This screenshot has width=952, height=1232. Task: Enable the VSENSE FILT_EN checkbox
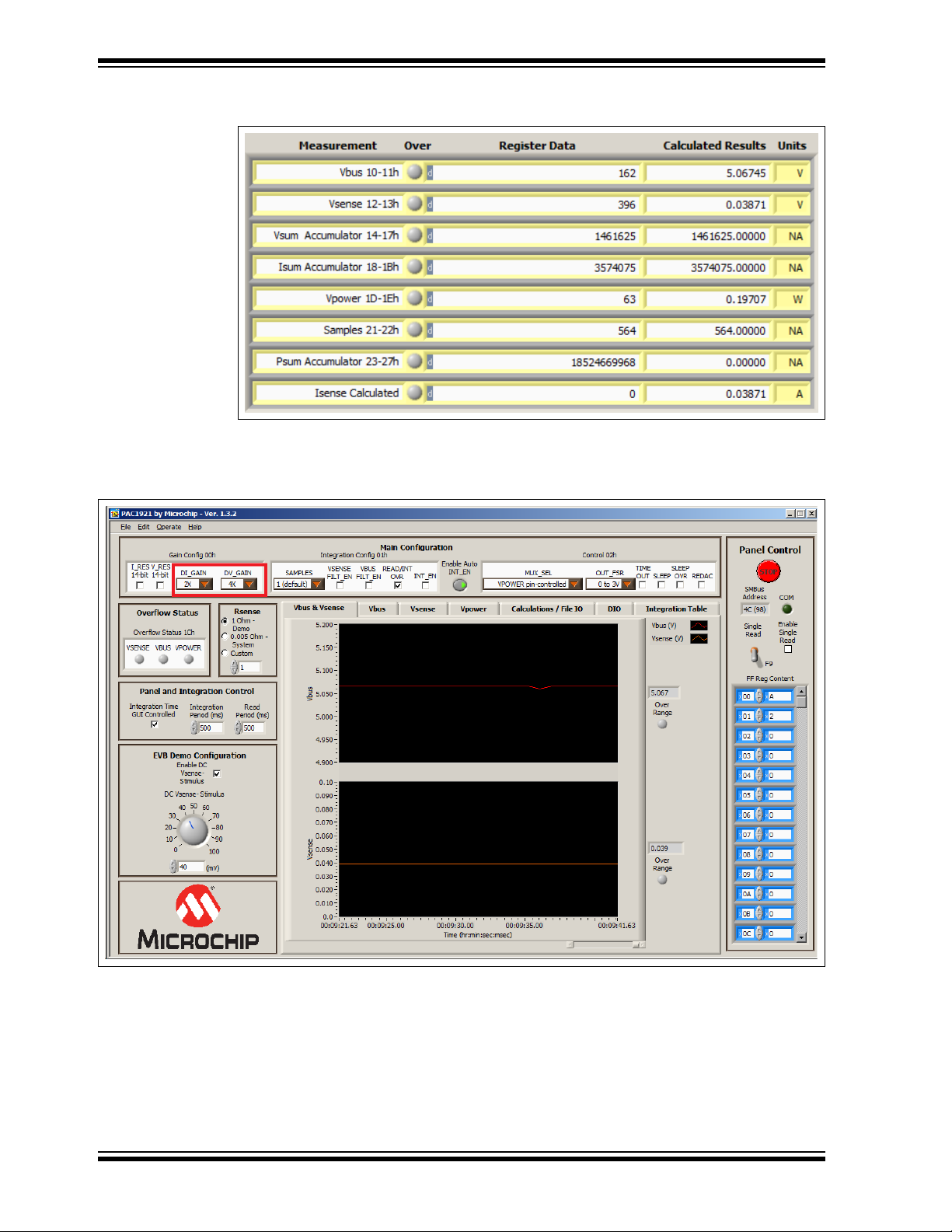coord(340,585)
